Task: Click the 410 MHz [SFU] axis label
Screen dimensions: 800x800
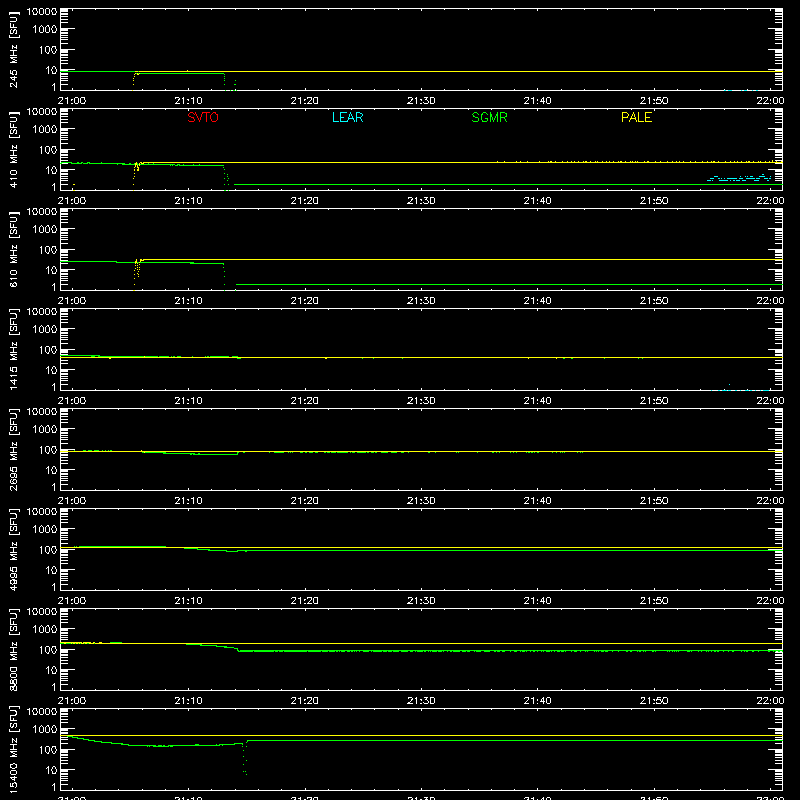Action: click(x=14, y=150)
